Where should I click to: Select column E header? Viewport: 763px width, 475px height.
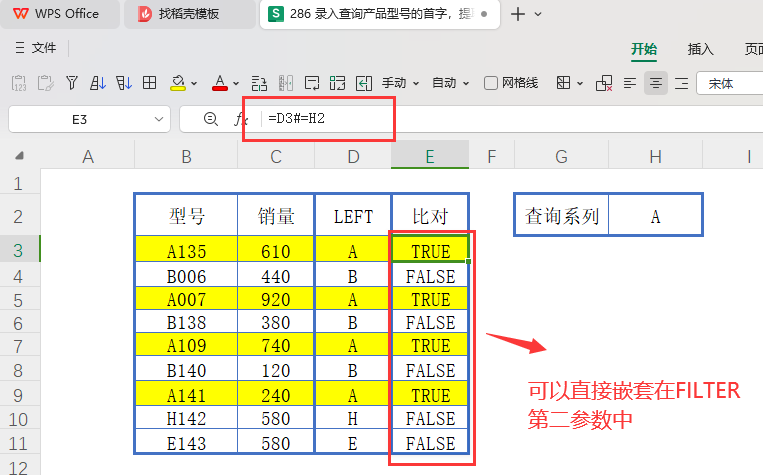tap(430, 157)
